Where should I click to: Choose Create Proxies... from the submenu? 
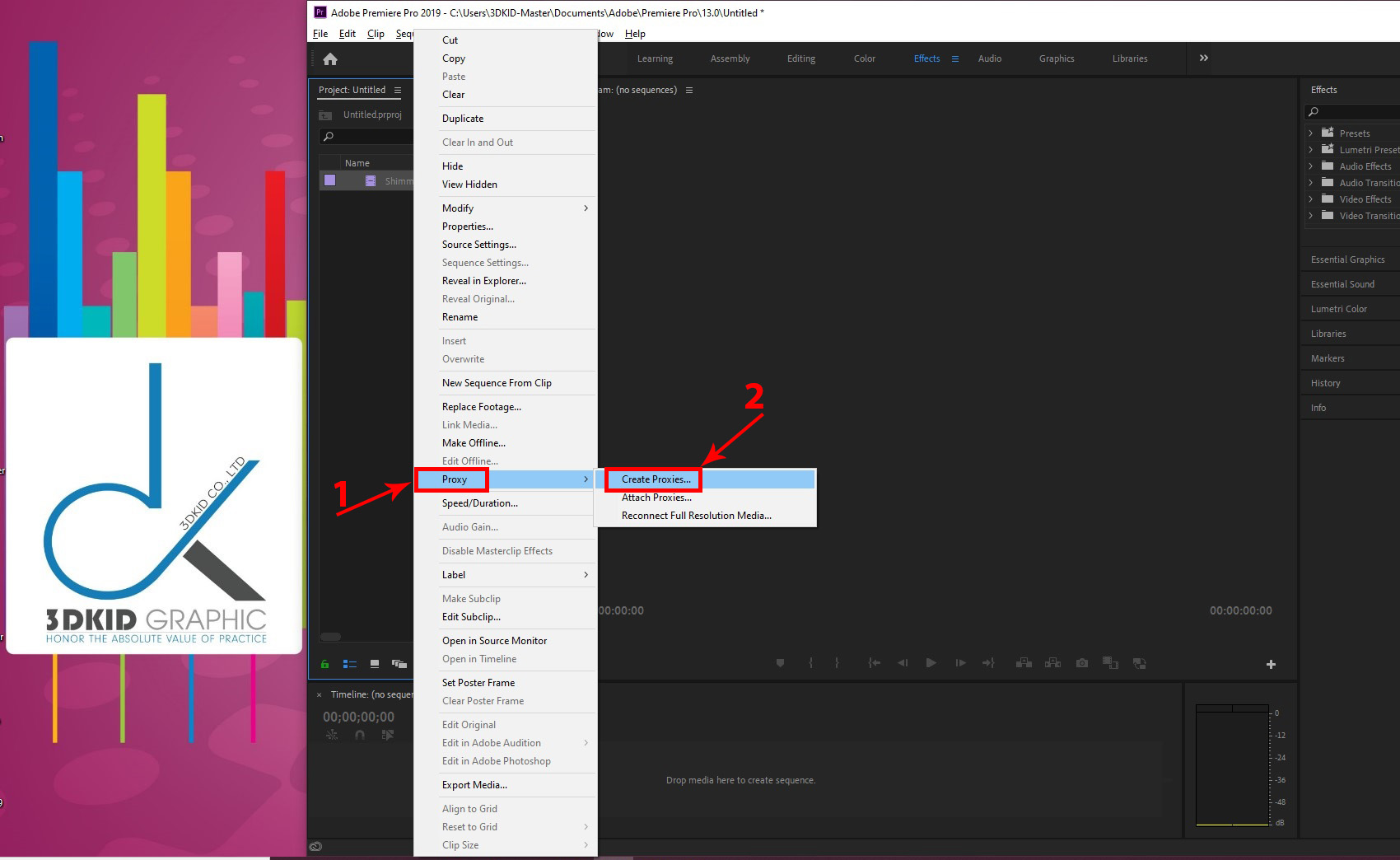pyautogui.click(x=706, y=479)
